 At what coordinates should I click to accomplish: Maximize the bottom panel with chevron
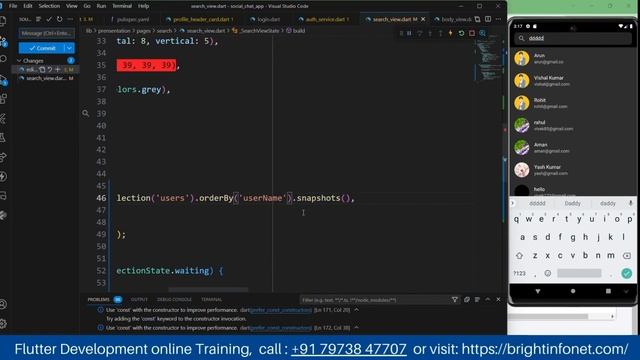[488, 300]
